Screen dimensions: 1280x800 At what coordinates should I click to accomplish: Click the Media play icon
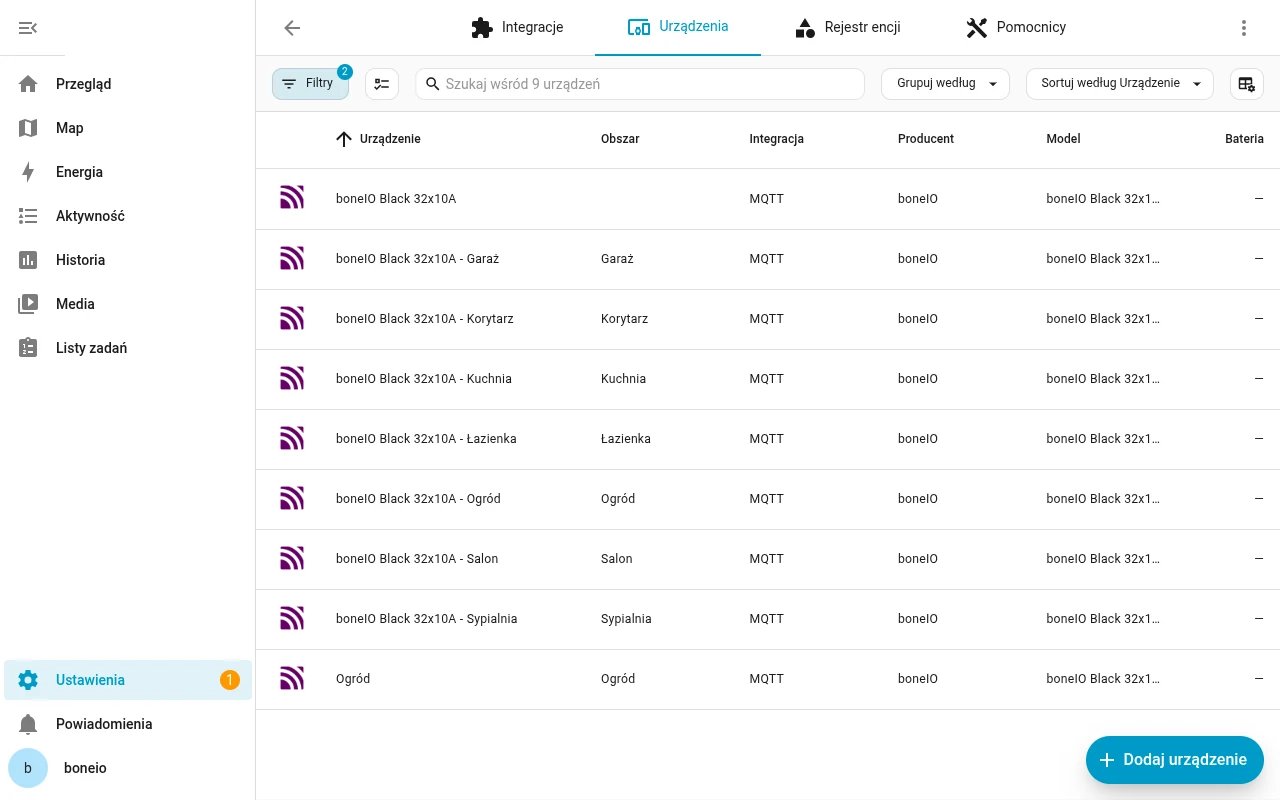(28, 304)
